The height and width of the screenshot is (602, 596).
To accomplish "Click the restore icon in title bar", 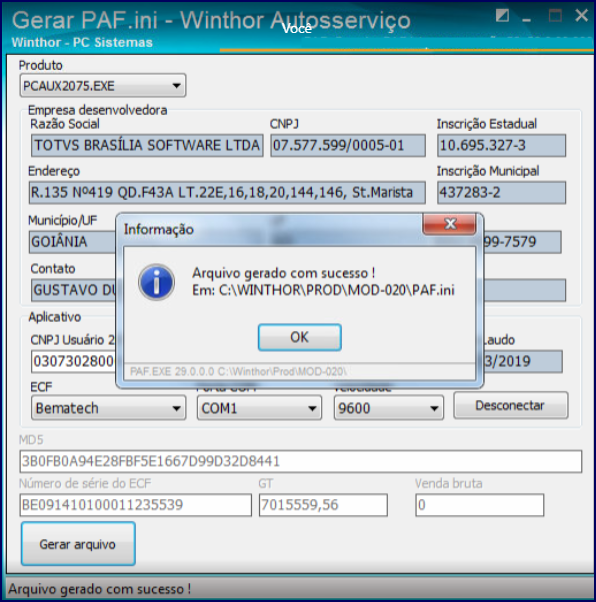I will (502, 16).
